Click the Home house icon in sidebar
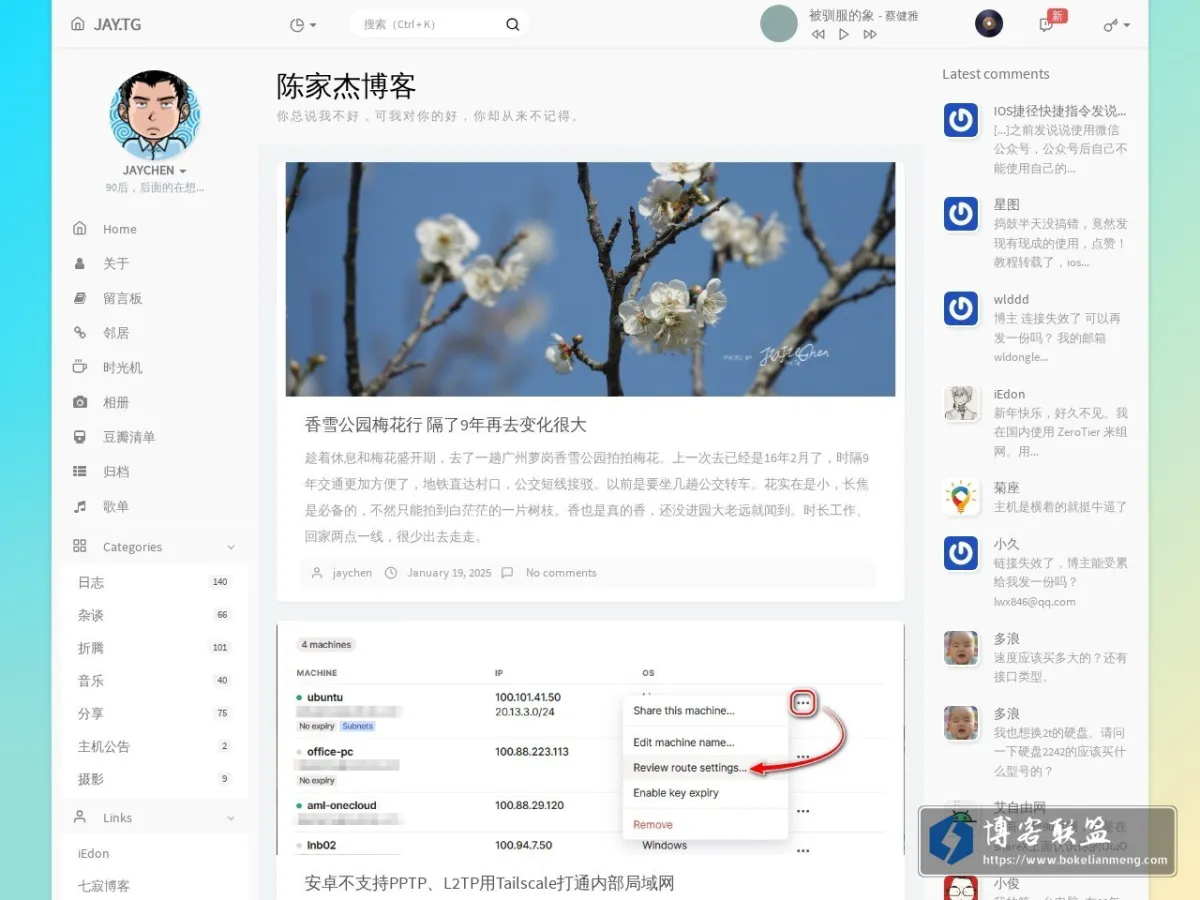The height and width of the screenshot is (900, 1200). click(x=80, y=228)
